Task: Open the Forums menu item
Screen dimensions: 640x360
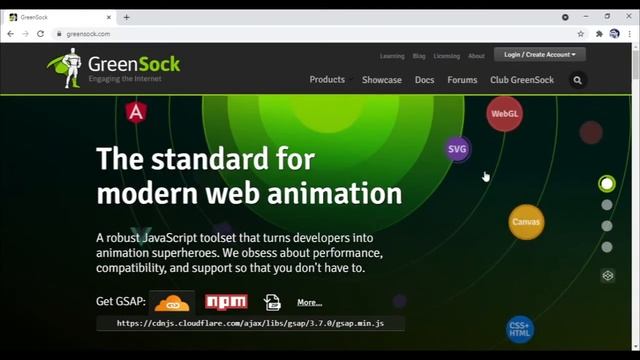Action: [462, 80]
